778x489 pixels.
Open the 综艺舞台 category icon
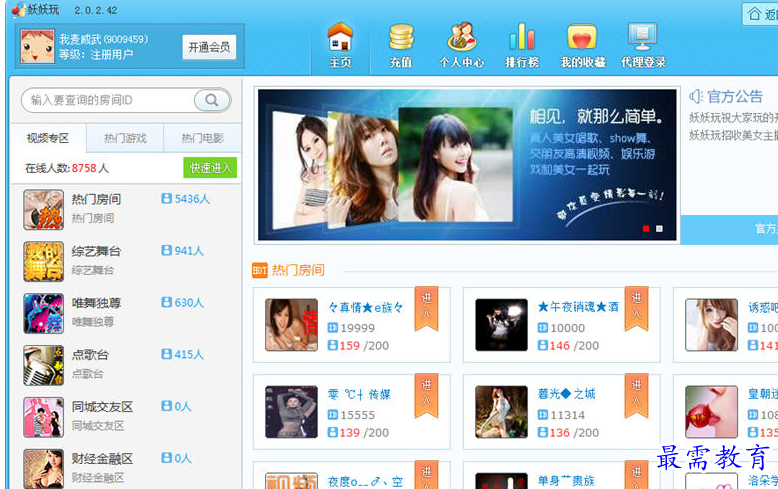click(x=44, y=261)
